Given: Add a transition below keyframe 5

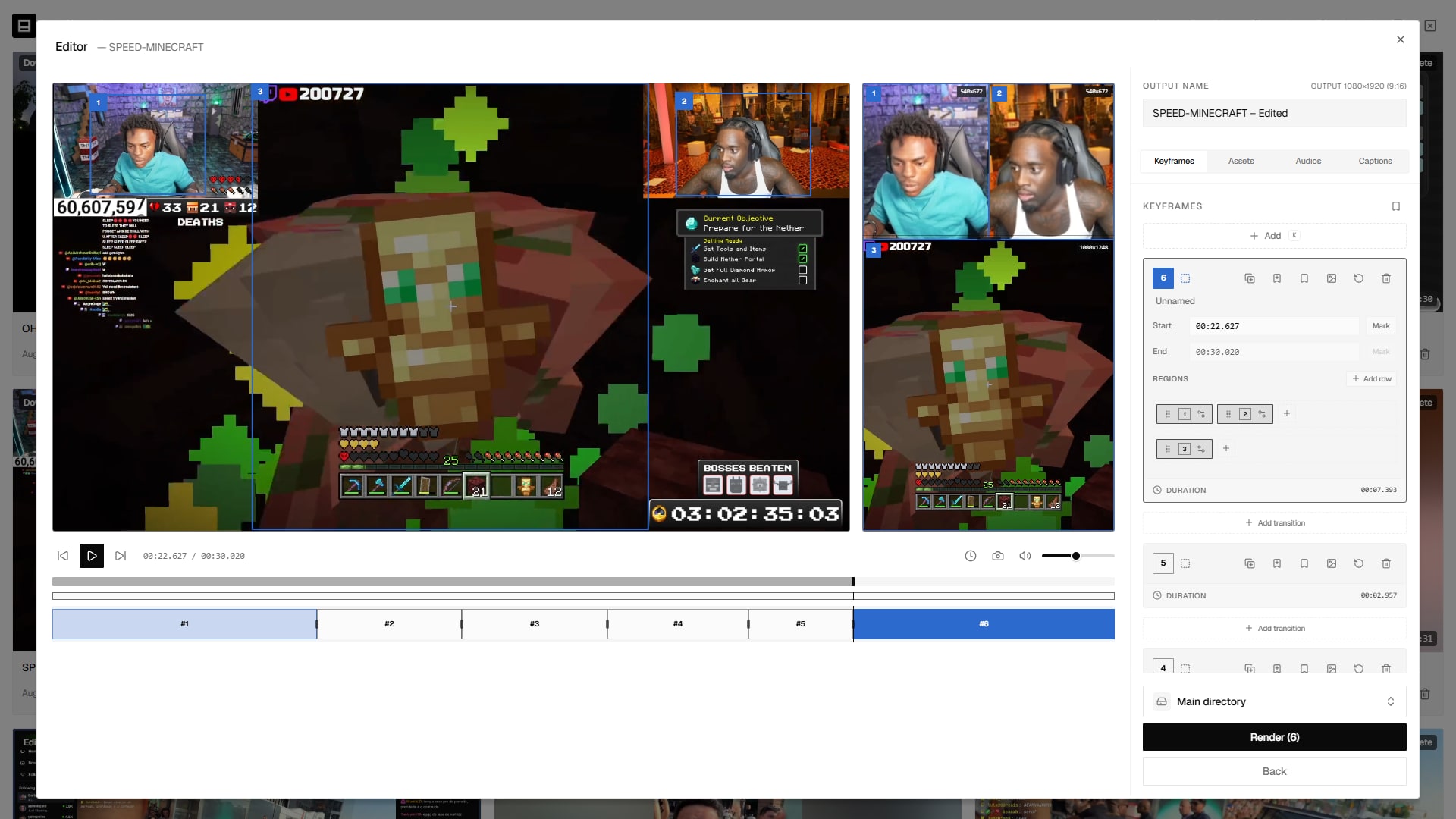Looking at the screenshot, I should [x=1275, y=628].
